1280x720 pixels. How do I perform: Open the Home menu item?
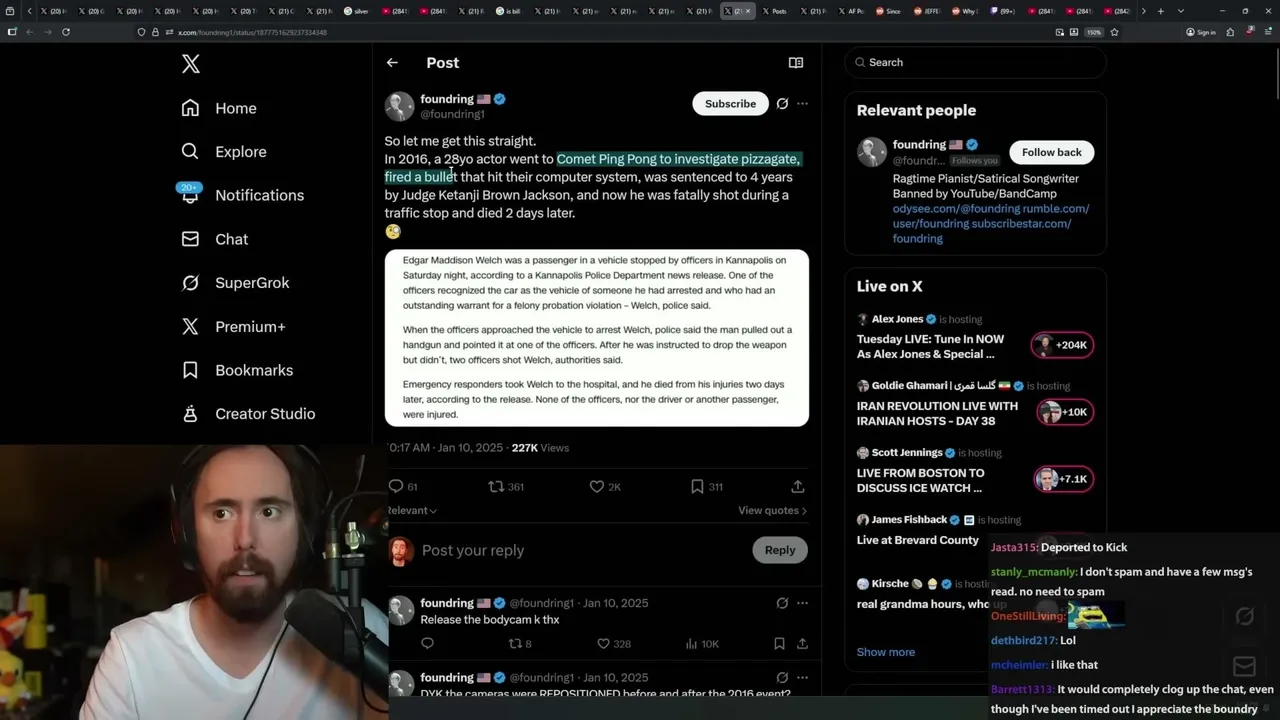[219, 108]
